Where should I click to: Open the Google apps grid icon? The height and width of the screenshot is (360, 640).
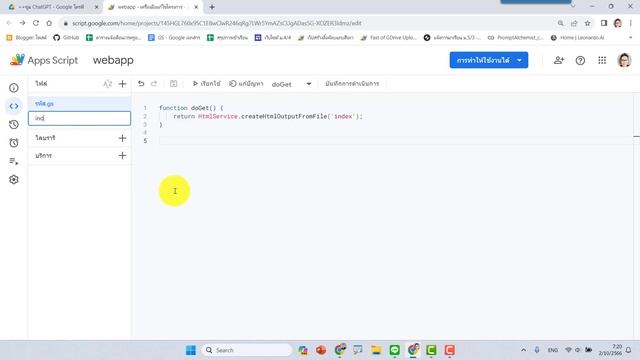coord(602,60)
